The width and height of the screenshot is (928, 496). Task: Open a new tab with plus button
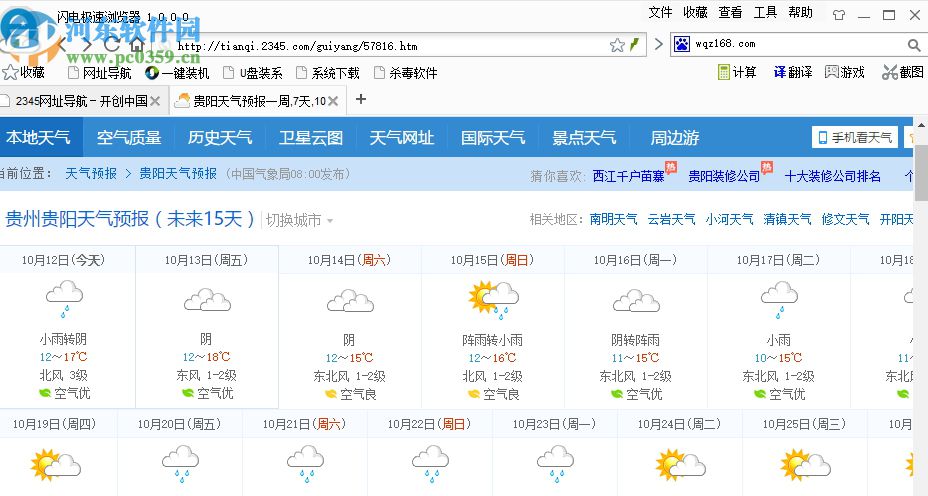pyautogui.click(x=360, y=99)
